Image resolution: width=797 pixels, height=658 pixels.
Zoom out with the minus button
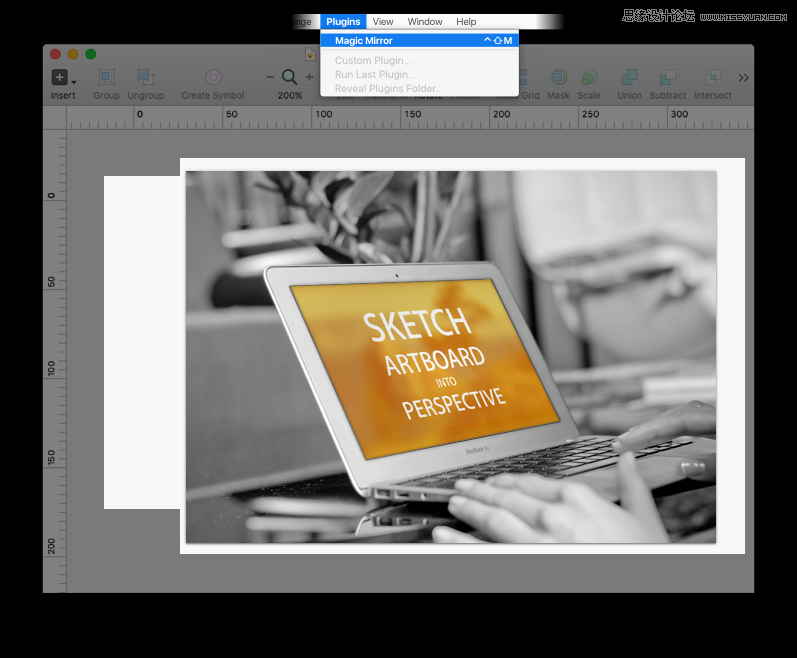coord(270,77)
